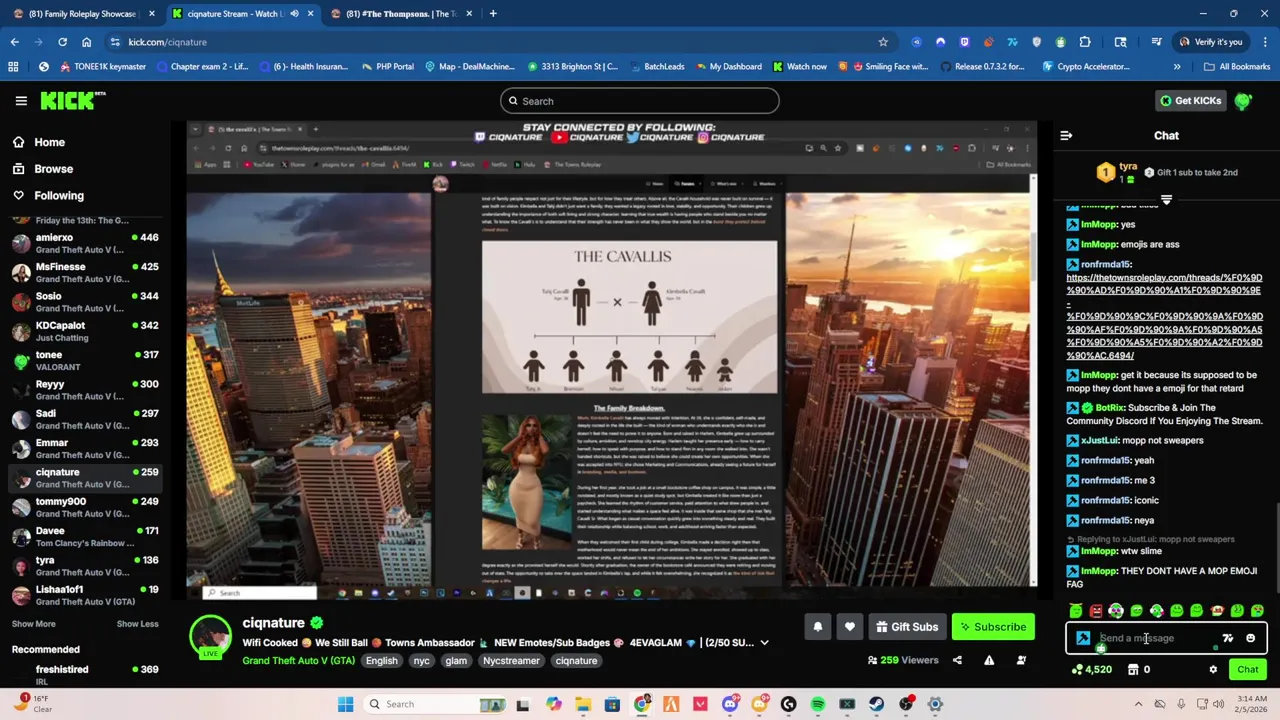This screenshot has height=720, width=1280.
Task: Open freshistired recommended channel
Action: click(x=85, y=675)
